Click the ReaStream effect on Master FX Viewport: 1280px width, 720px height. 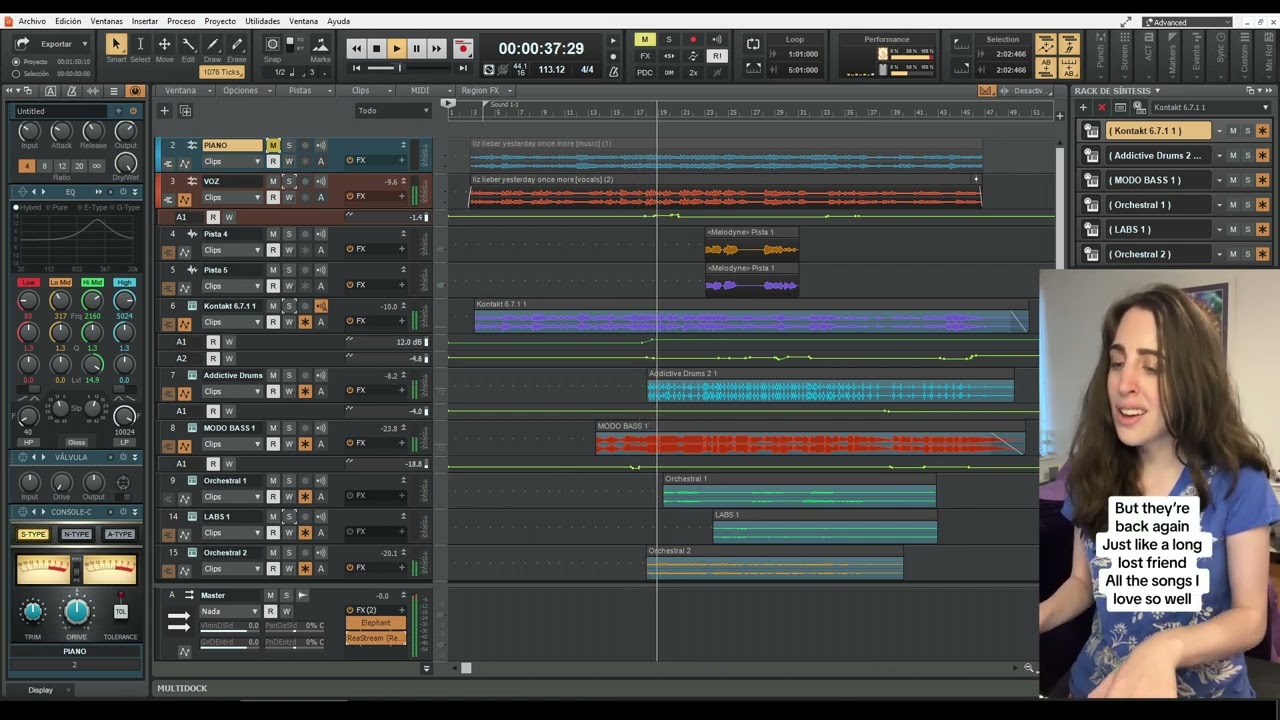point(375,638)
